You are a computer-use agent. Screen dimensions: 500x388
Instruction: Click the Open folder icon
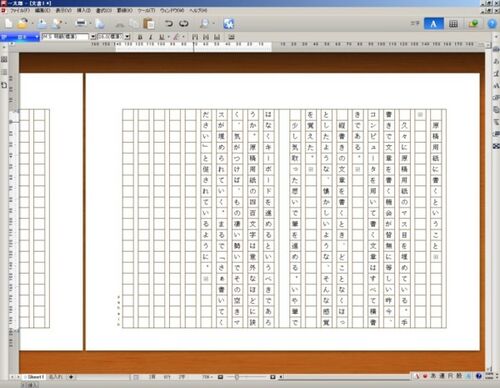click(22, 24)
